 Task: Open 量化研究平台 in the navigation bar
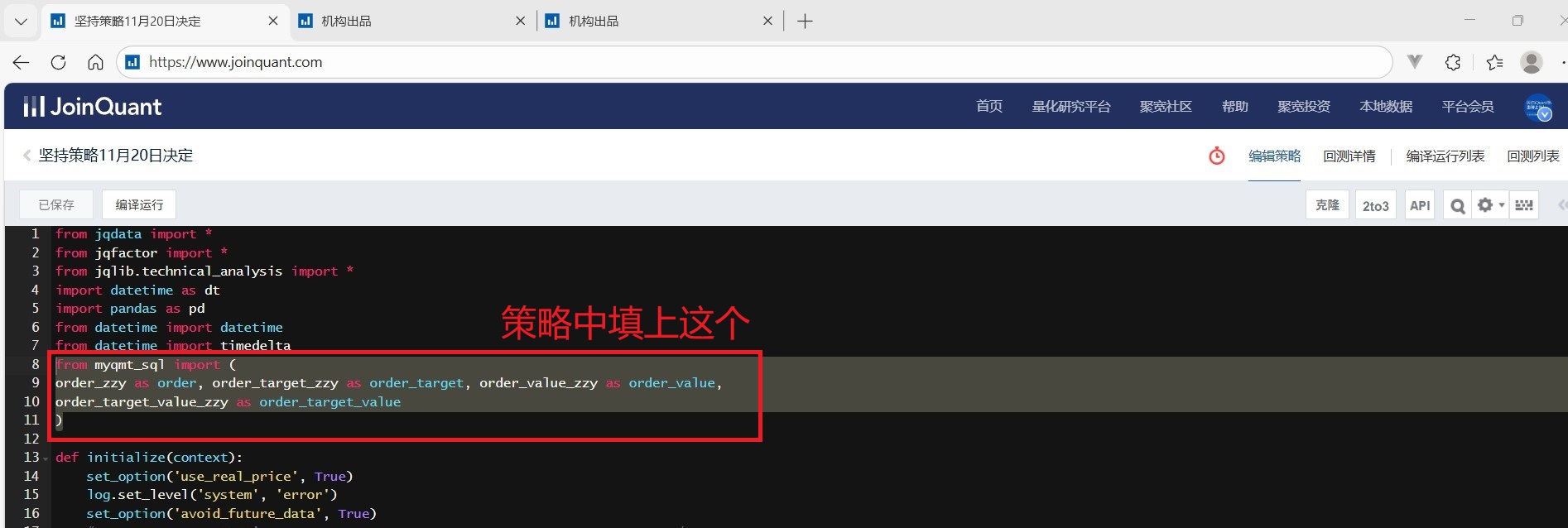click(x=1070, y=106)
